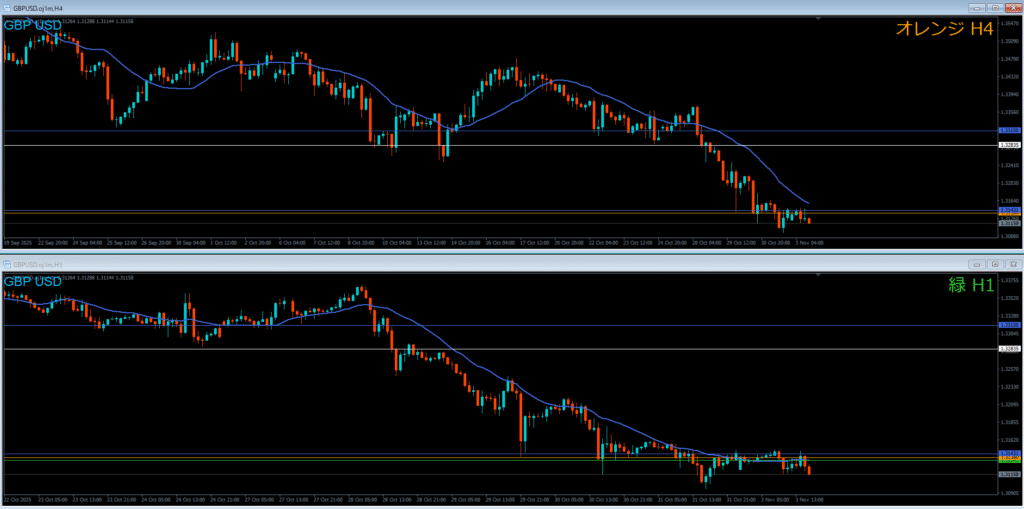Click 1.32570 on the H1 price scale
The image size is (1024, 509).
[1009, 369]
